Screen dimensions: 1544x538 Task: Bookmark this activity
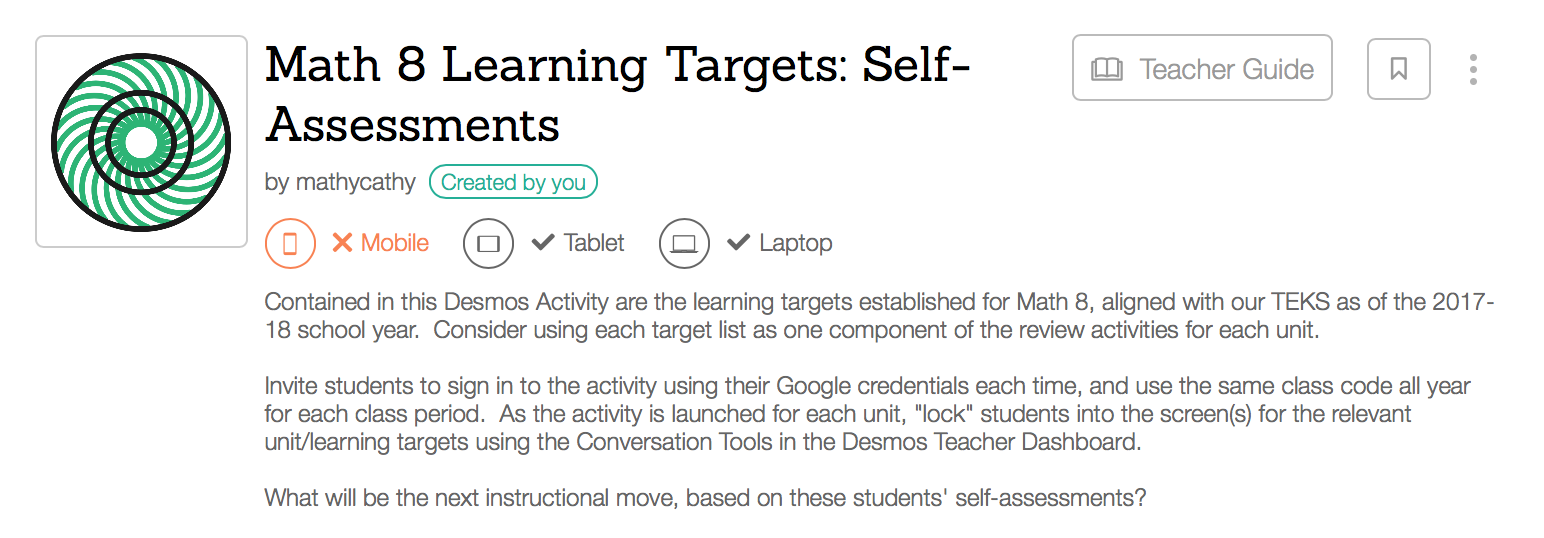pos(1398,69)
